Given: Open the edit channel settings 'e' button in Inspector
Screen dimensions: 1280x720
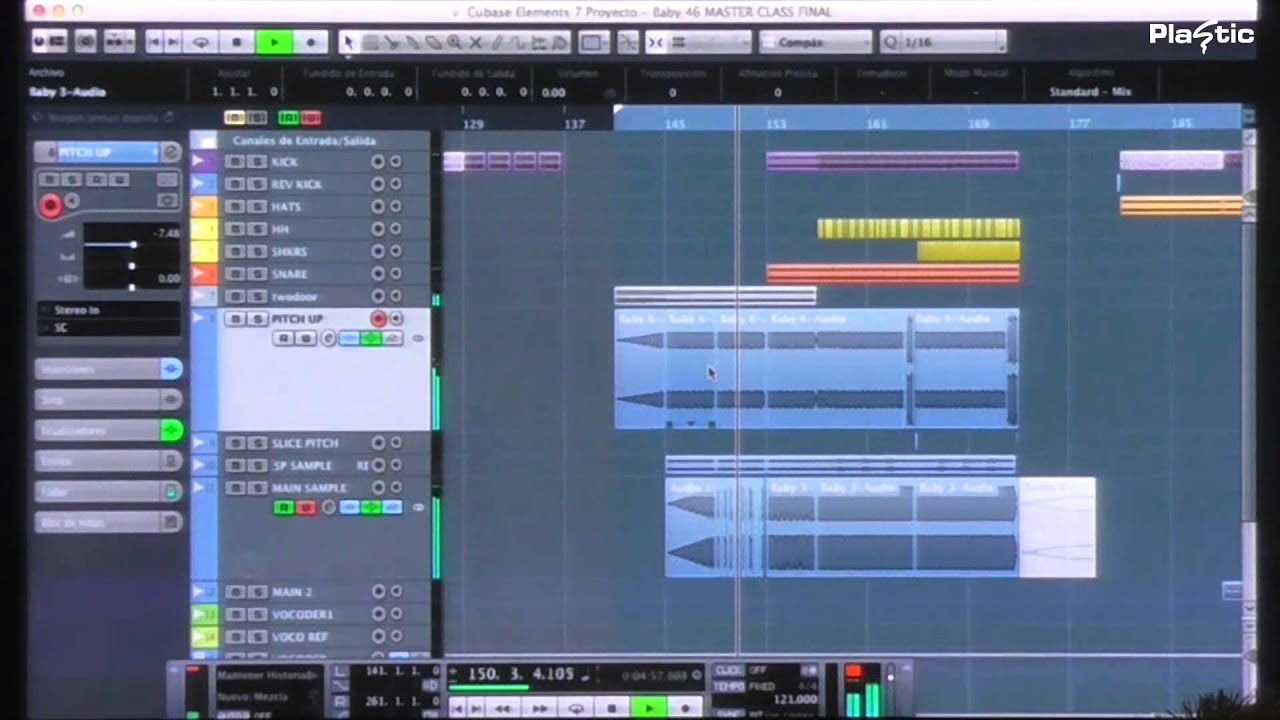Looking at the screenshot, I should click(171, 152).
